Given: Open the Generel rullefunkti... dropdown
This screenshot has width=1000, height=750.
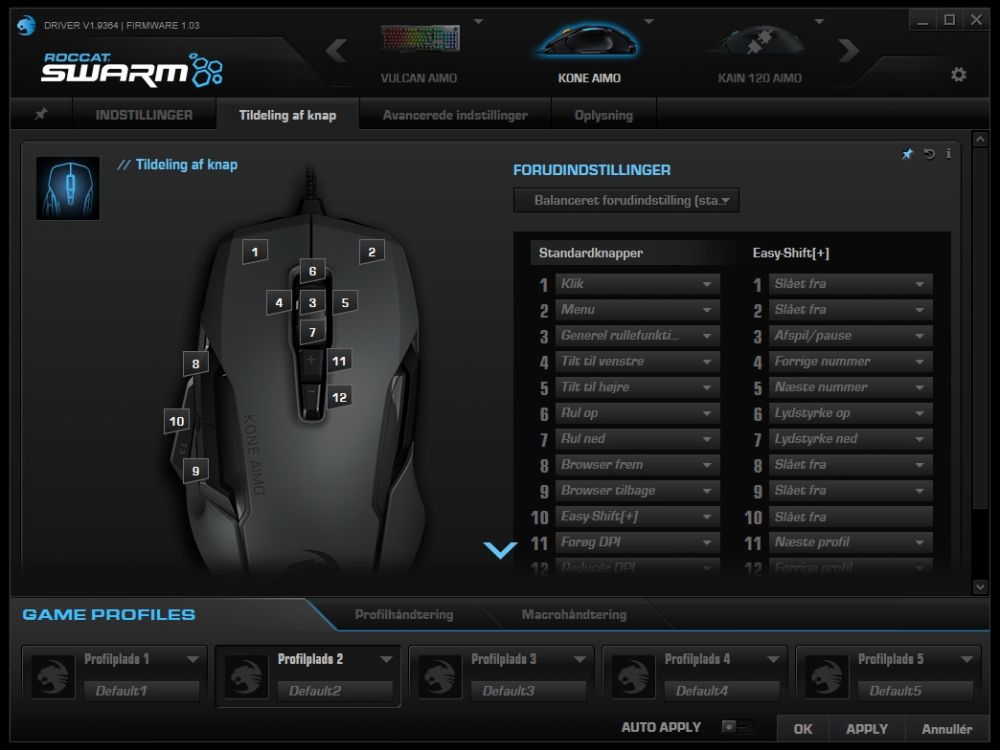Looking at the screenshot, I should click(x=637, y=335).
